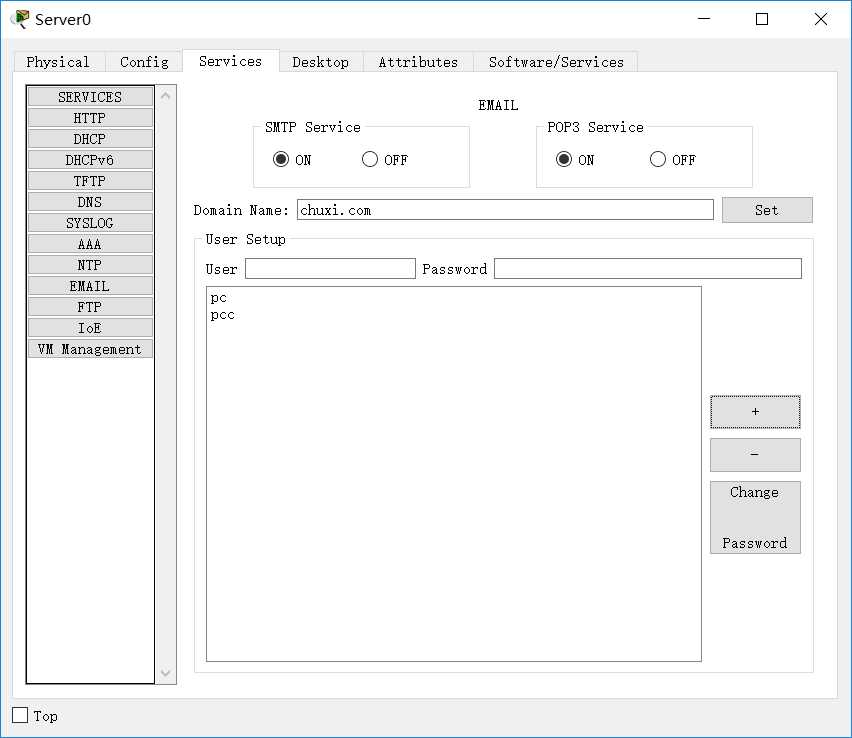The width and height of the screenshot is (852, 738).
Task: Click services list scroll up arrow
Action: 166,96
